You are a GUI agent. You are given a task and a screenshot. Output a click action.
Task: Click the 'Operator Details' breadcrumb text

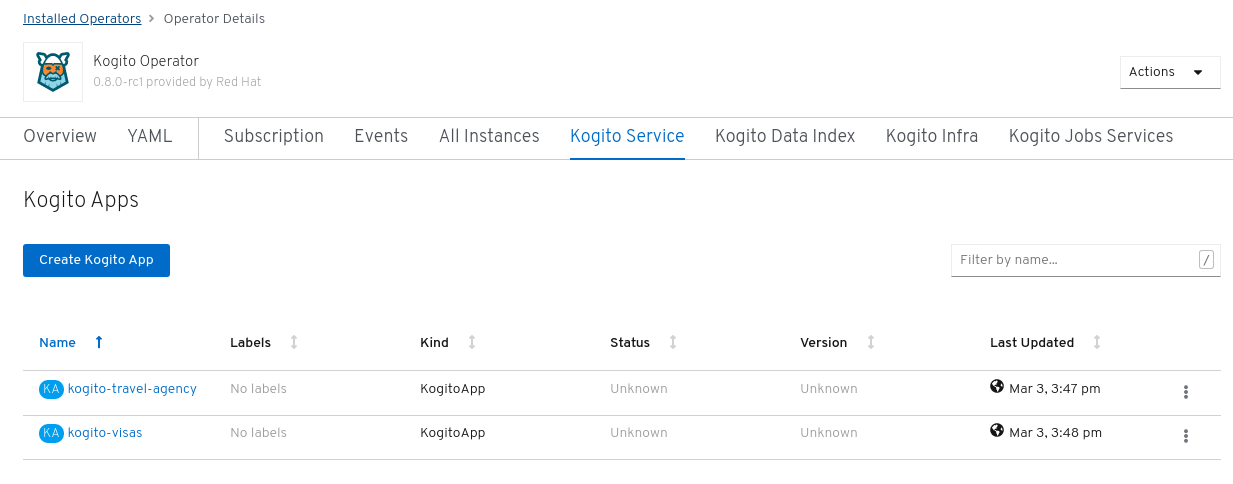pyautogui.click(x=214, y=19)
